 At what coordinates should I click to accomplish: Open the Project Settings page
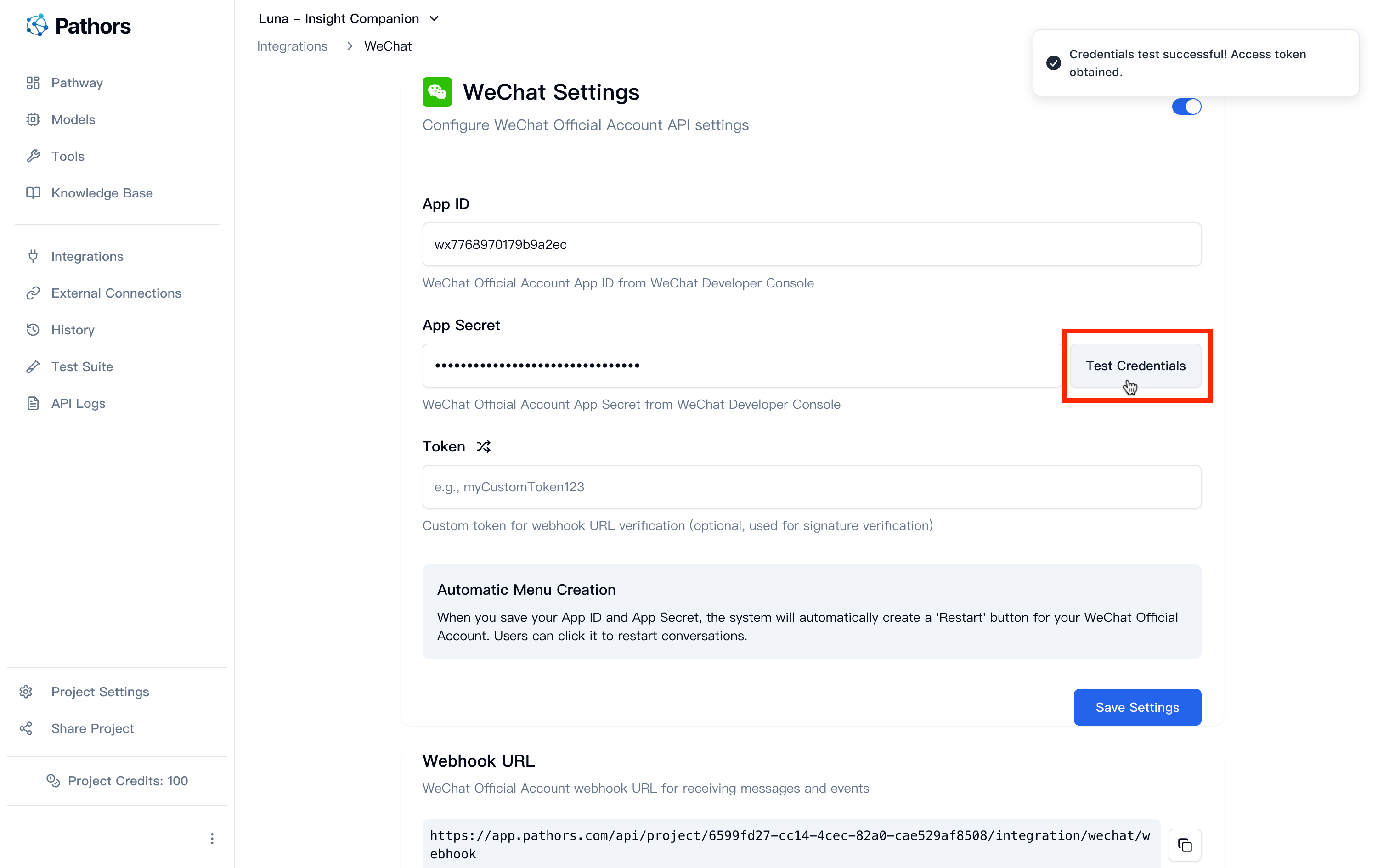[x=99, y=691]
